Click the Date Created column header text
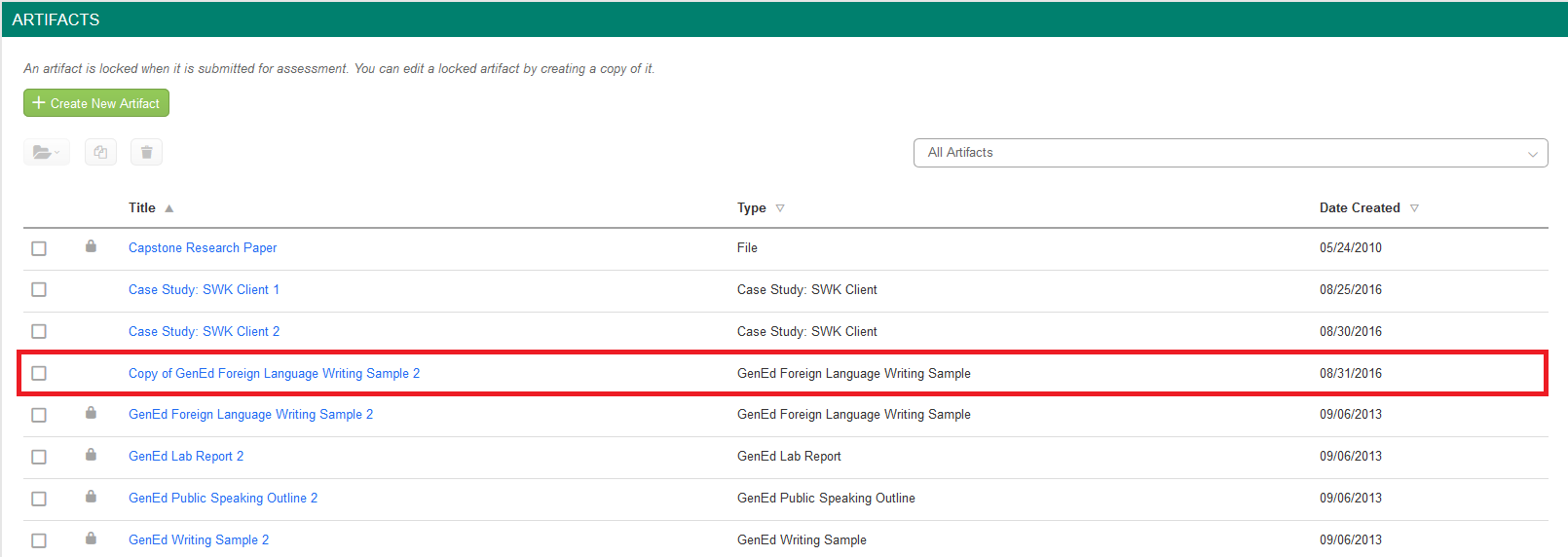This screenshot has height=557, width=1568. tap(1359, 208)
